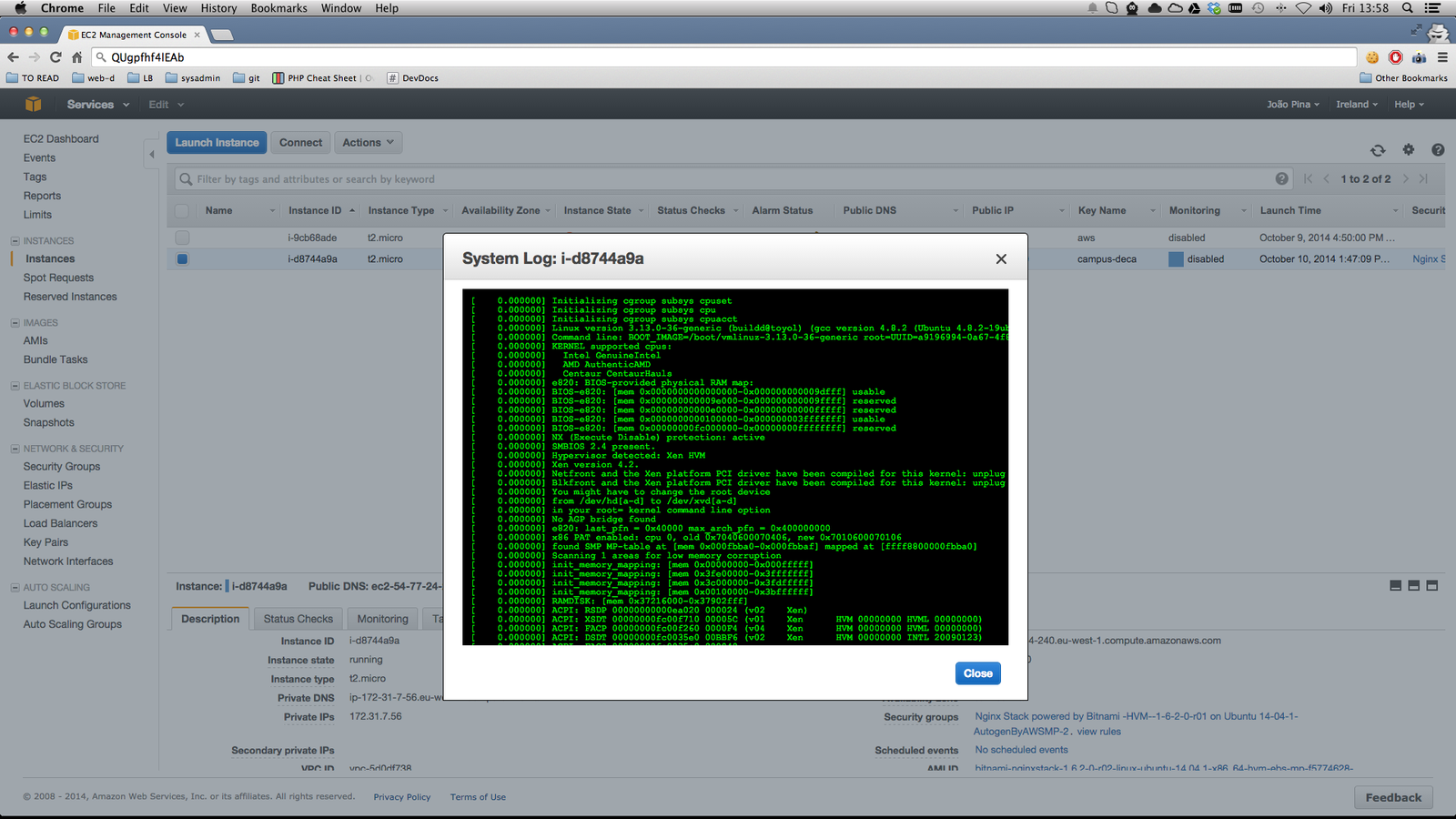The width and height of the screenshot is (1456, 819).
Task: Click the AWS cube logo icon
Action: coord(34,104)
